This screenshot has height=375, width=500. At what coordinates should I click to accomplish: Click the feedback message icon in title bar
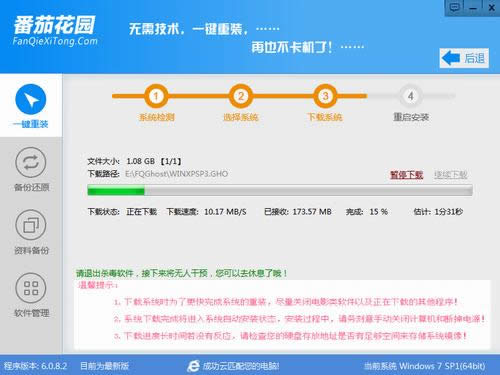pyautogui.click(x=455, y=7)
